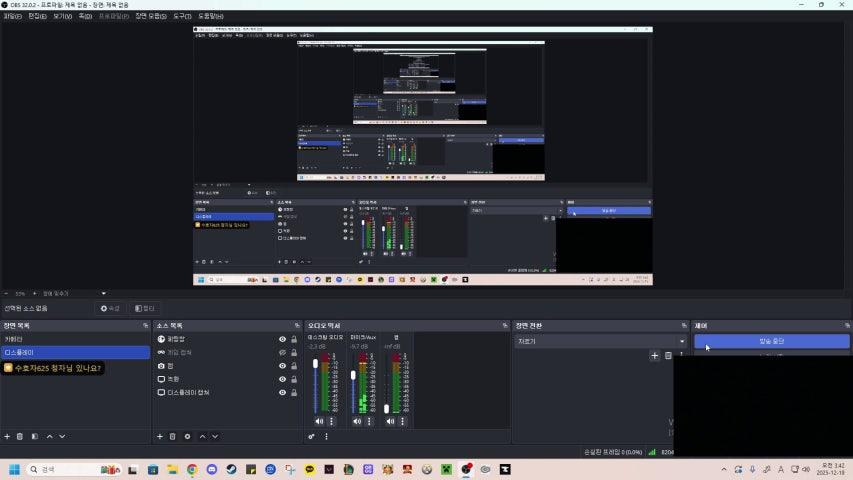Click the Desktop Audio volume slider handle
This screenshot has height=480, width=853.
click(x=316, y=363)
